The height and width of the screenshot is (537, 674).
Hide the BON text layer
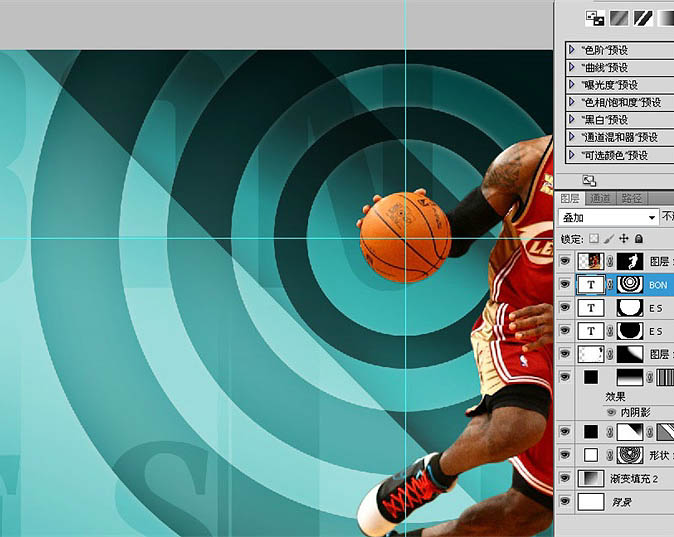coord(565,284)
